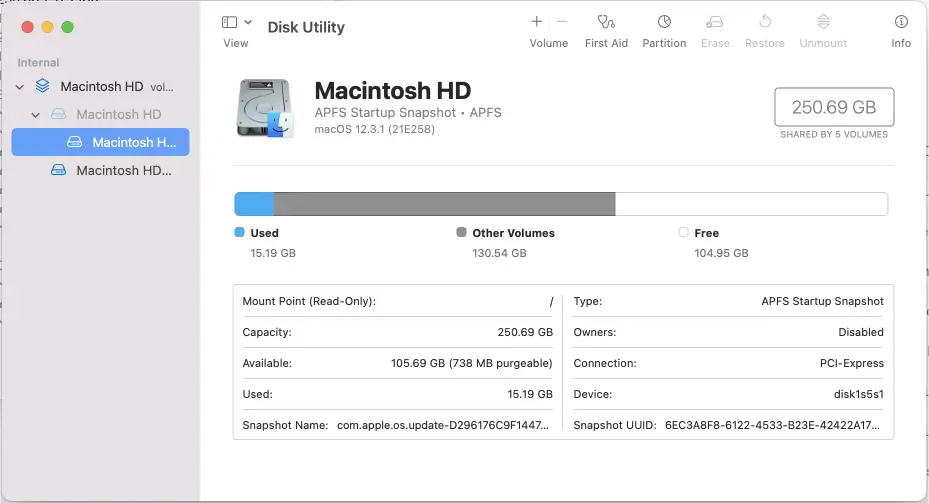Click the Disk Utility window title
The height and width of the screenshot is (503, 929).
click(x=306, y=27)
